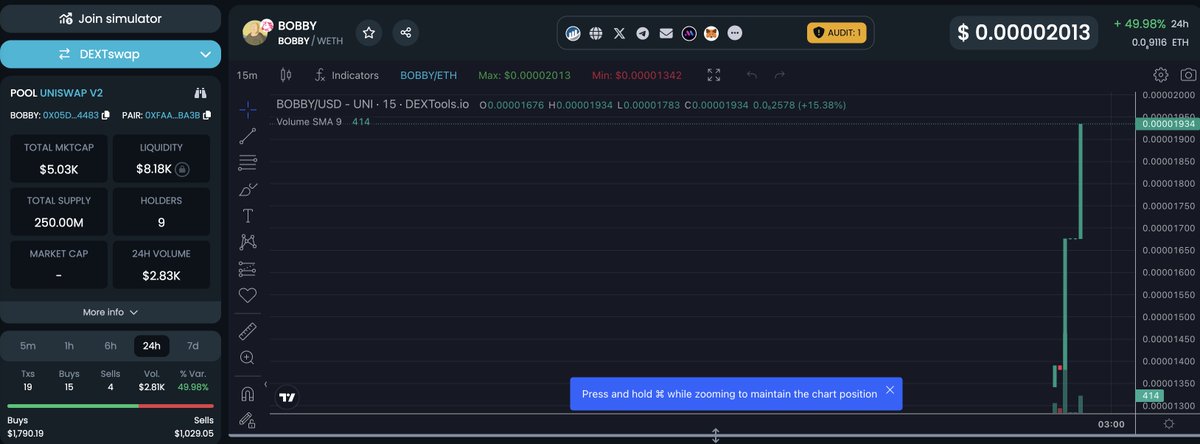Dismiss the zooming hint notification
1200x444 pixels.
(889, 390)
